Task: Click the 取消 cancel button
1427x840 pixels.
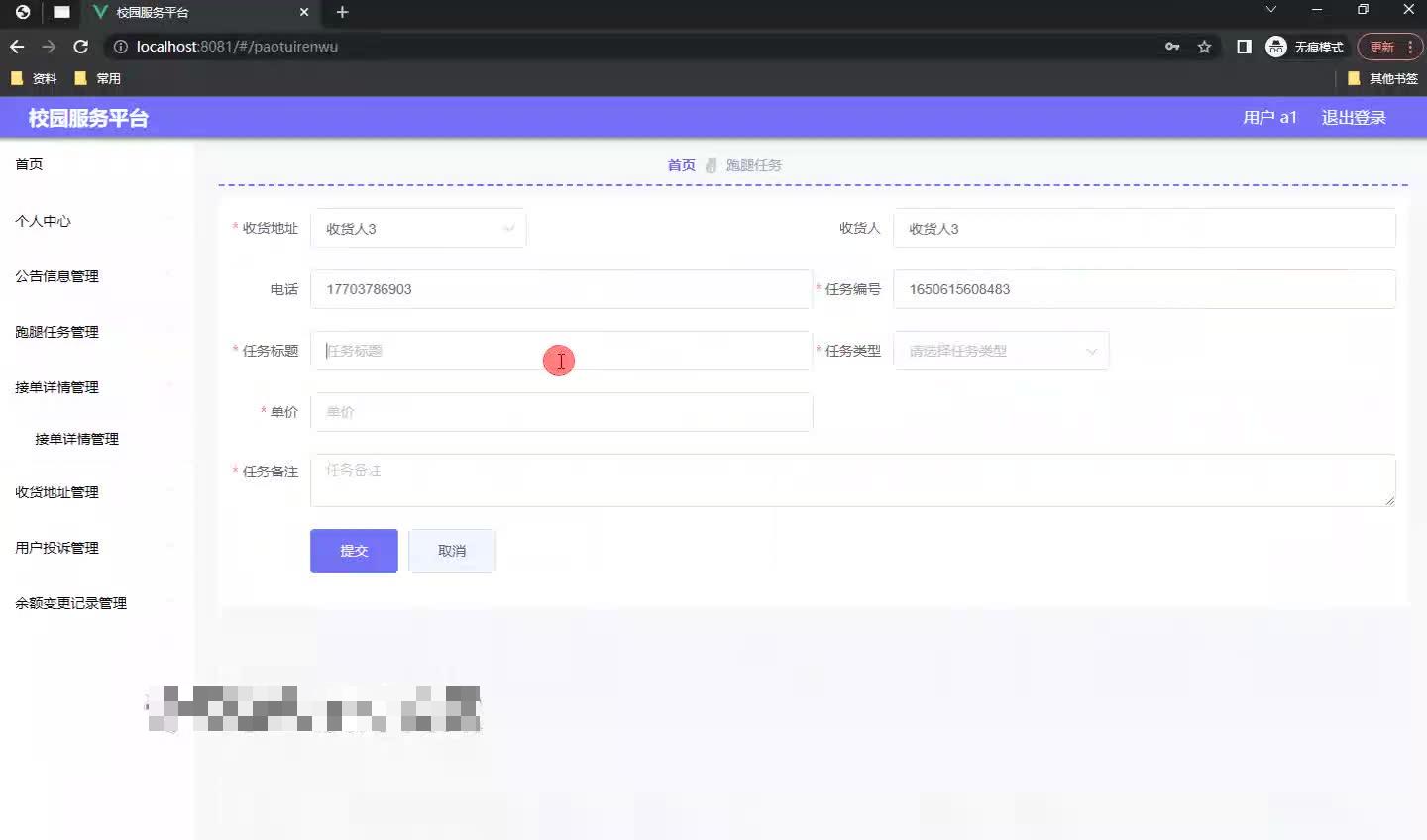Action: [x=452, y=551]
